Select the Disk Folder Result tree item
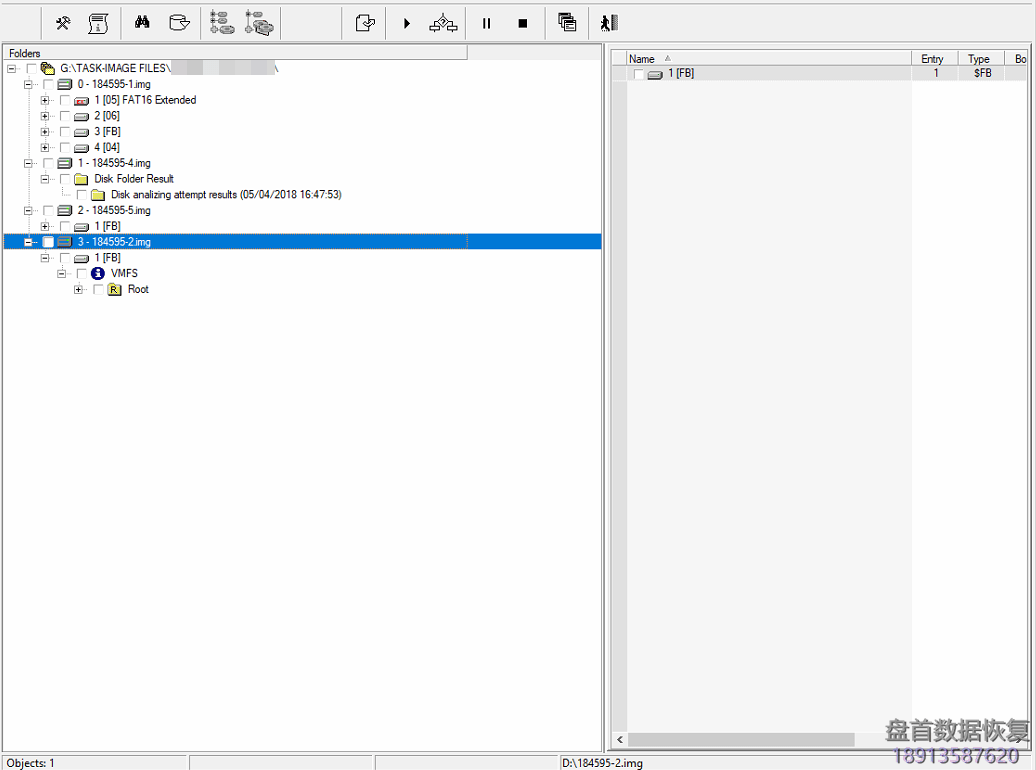The width and height of the screenshot is (1036, 770). pos(133,179)
